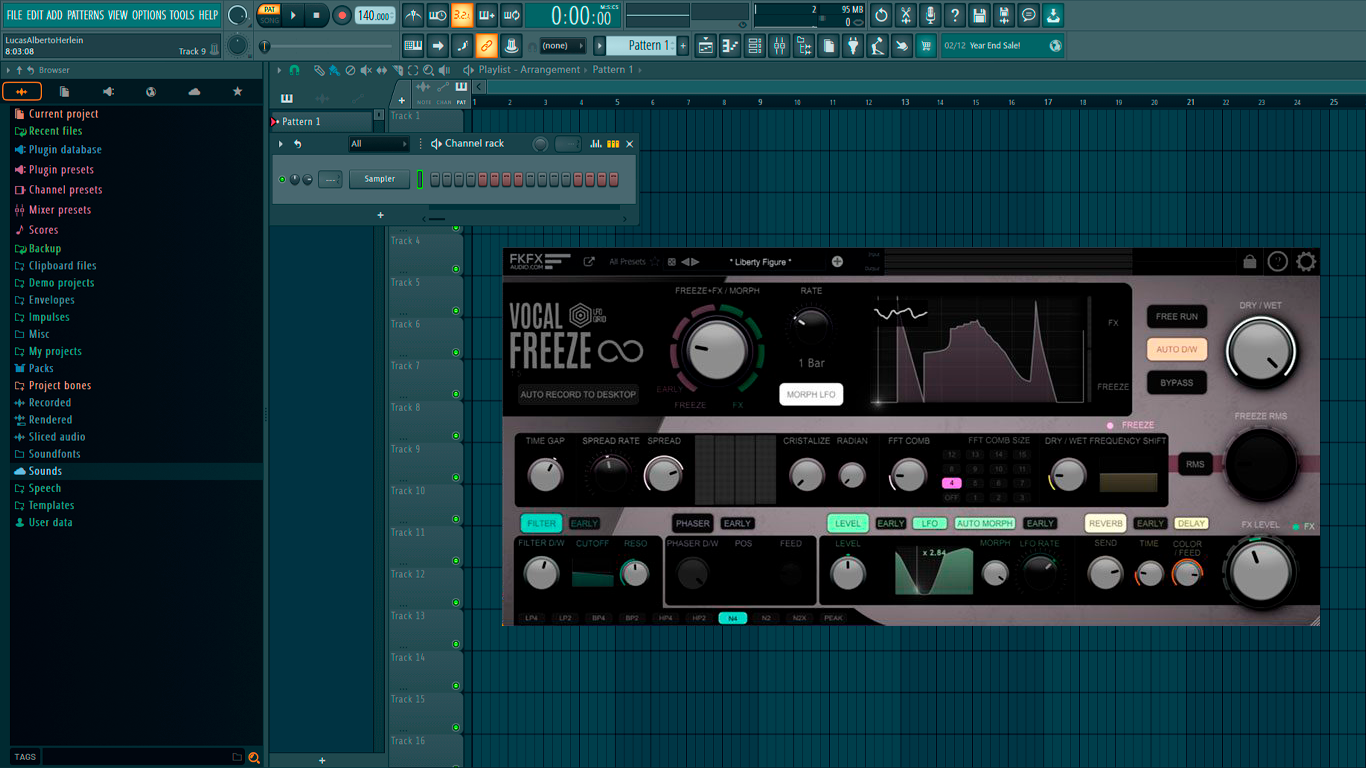Toggle the DELAY button
This screenshot has height=768, width=1366.
[1191, 523]
